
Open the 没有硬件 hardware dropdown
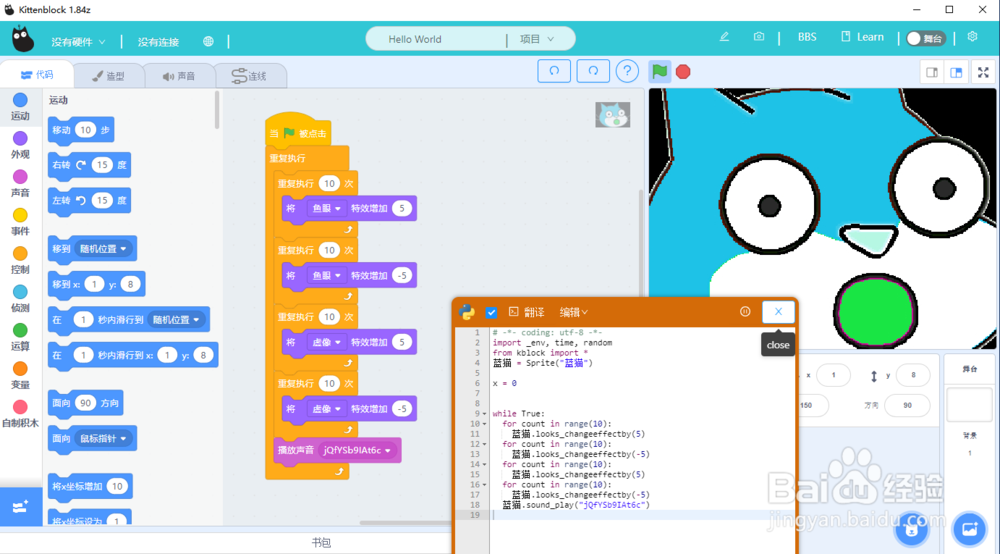78,41
